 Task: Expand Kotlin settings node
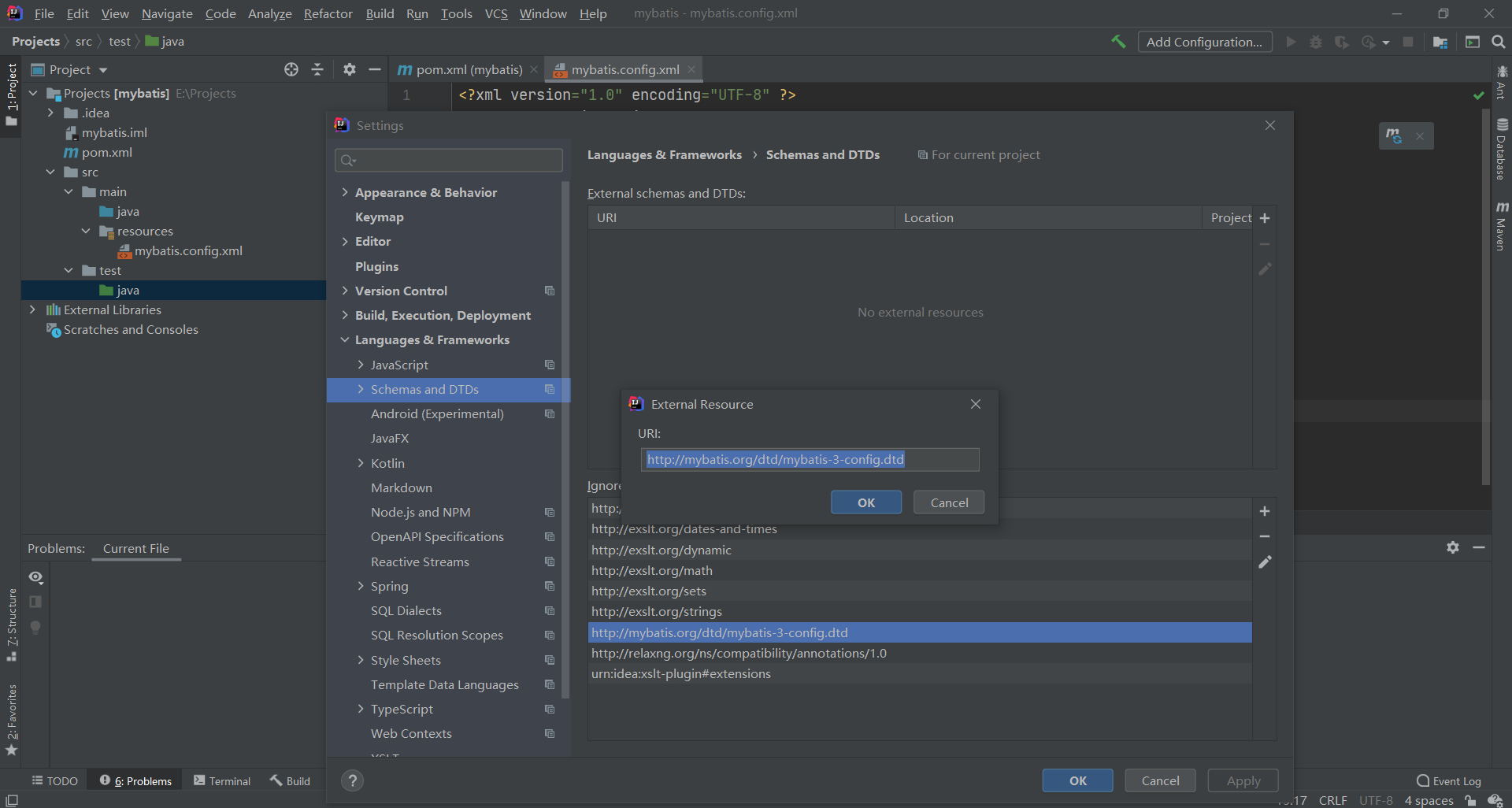[x=361, y=463]
